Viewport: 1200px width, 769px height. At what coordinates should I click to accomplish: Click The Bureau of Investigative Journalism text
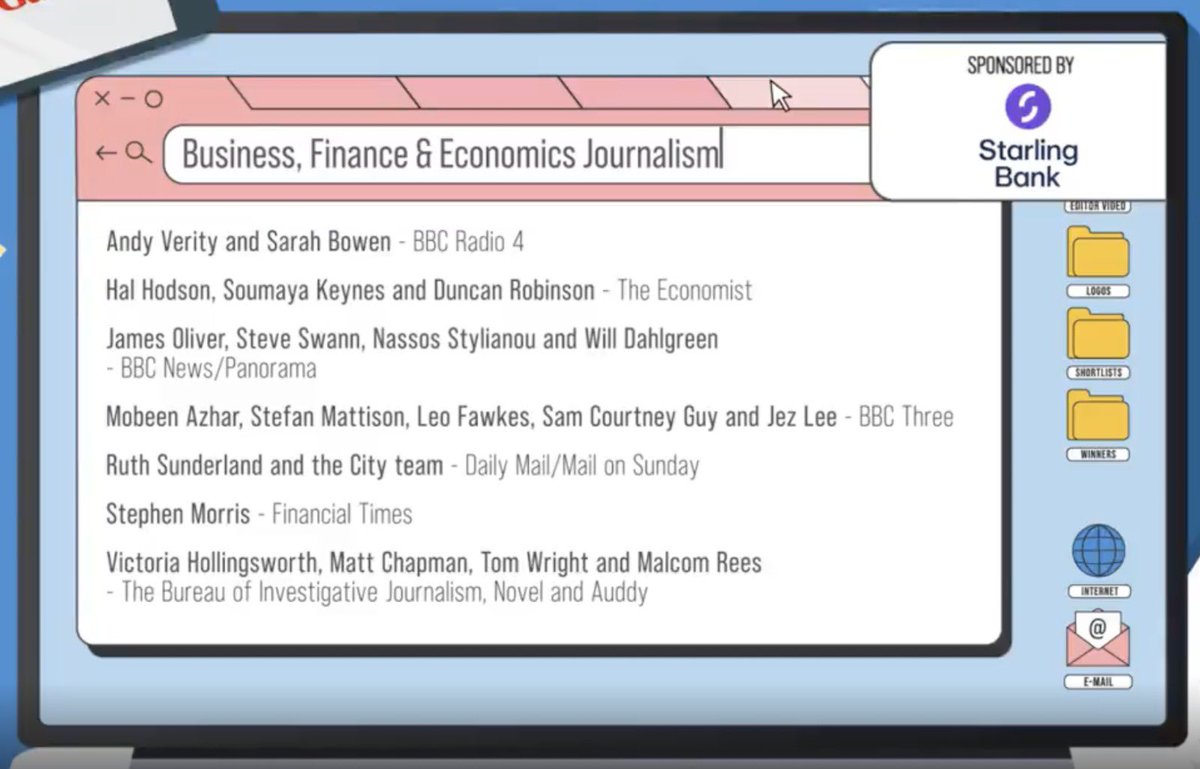pos(384,592)
